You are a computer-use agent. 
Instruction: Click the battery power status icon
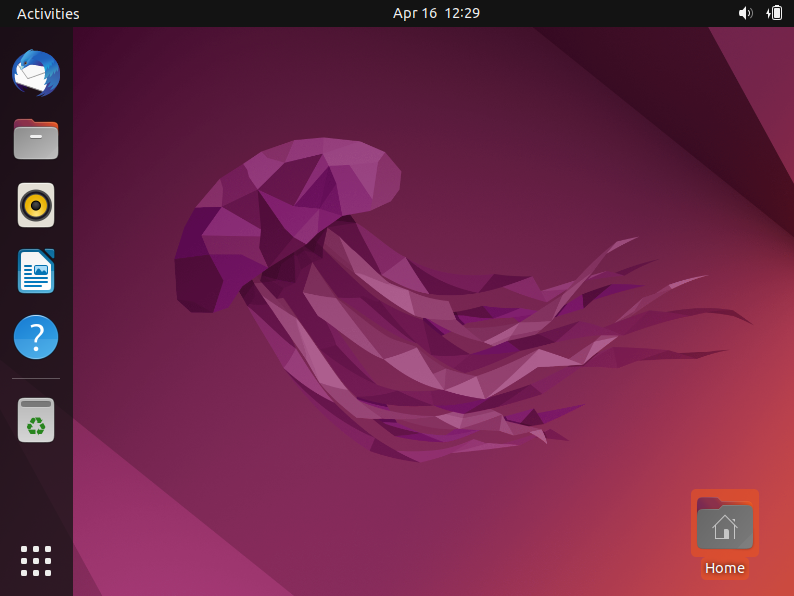point(774,13)
